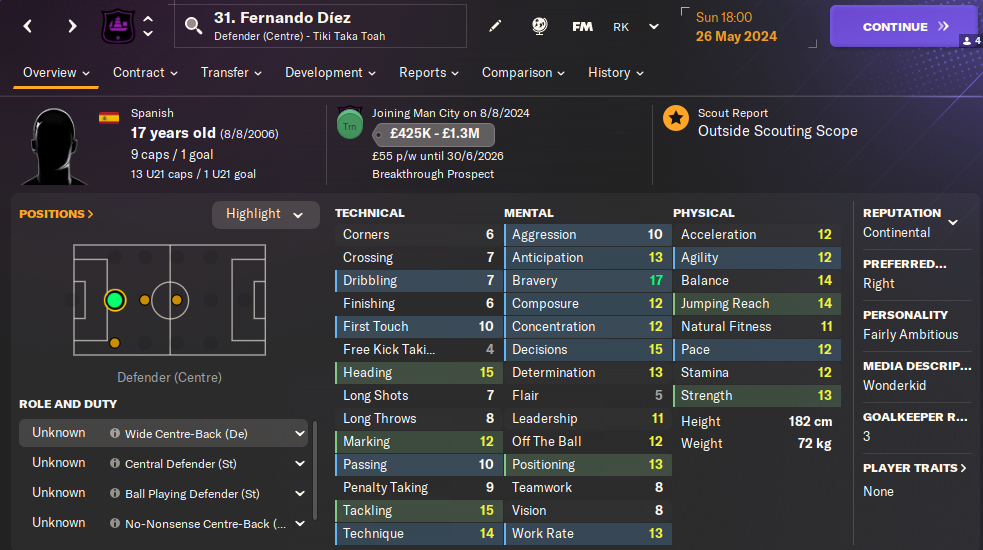Click the pencil edit icon
Viewport: 983px width, 550px height.
[495, 26]
